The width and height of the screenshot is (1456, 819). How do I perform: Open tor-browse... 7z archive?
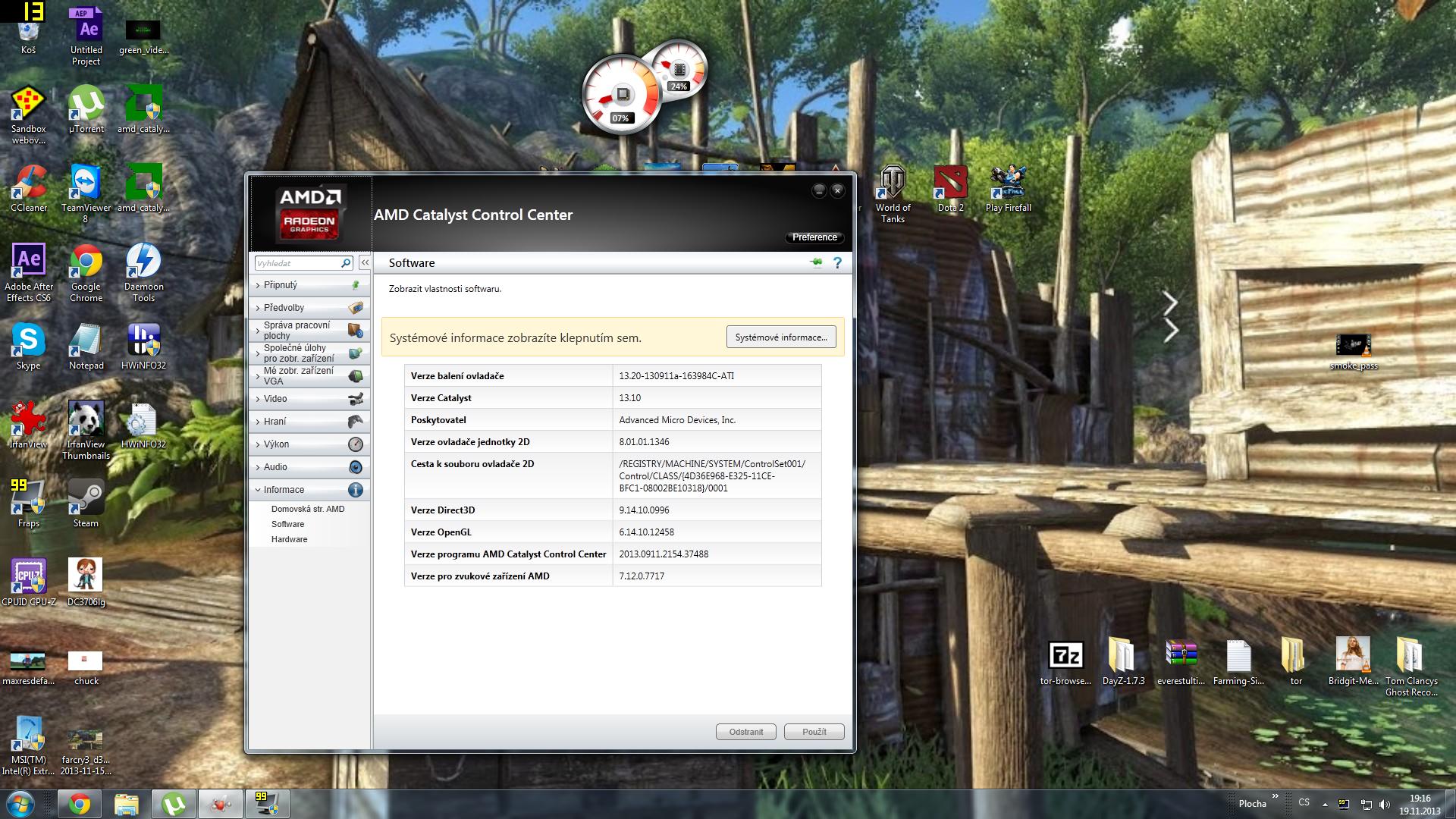(x=1065, y=663)
